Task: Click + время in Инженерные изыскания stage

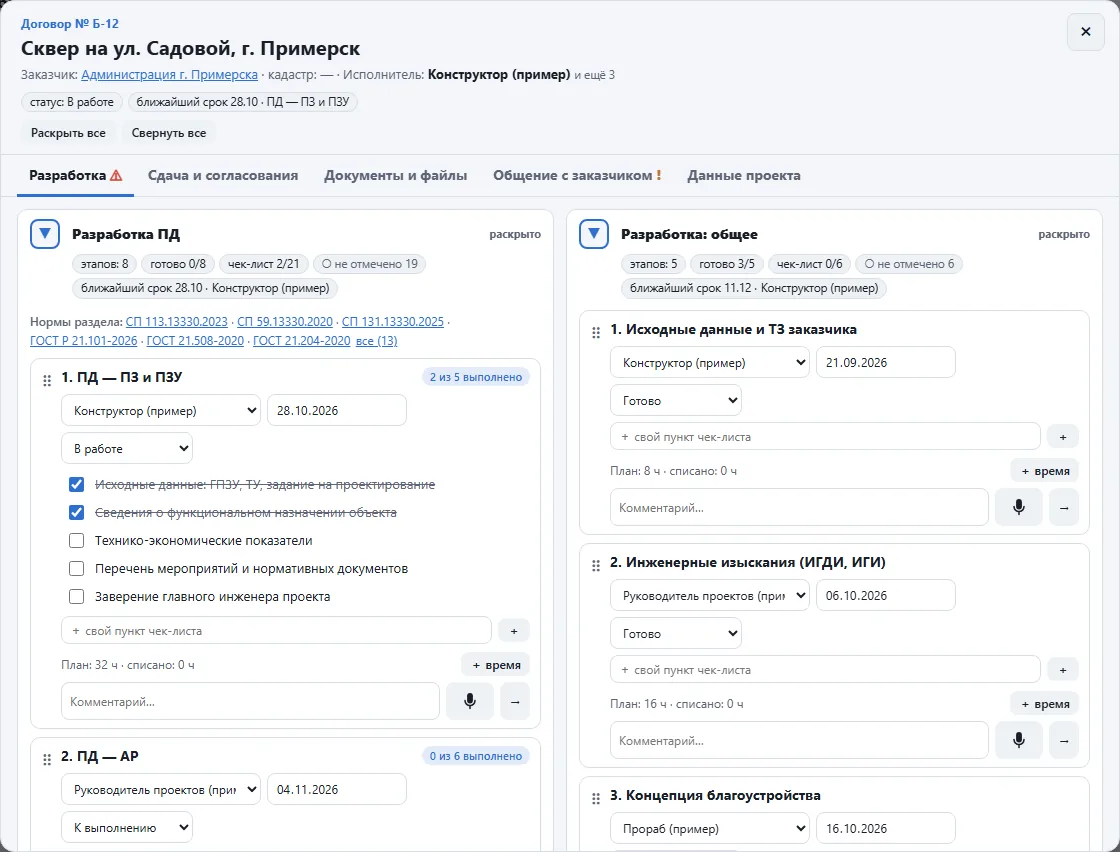Action: [1045, 703]
